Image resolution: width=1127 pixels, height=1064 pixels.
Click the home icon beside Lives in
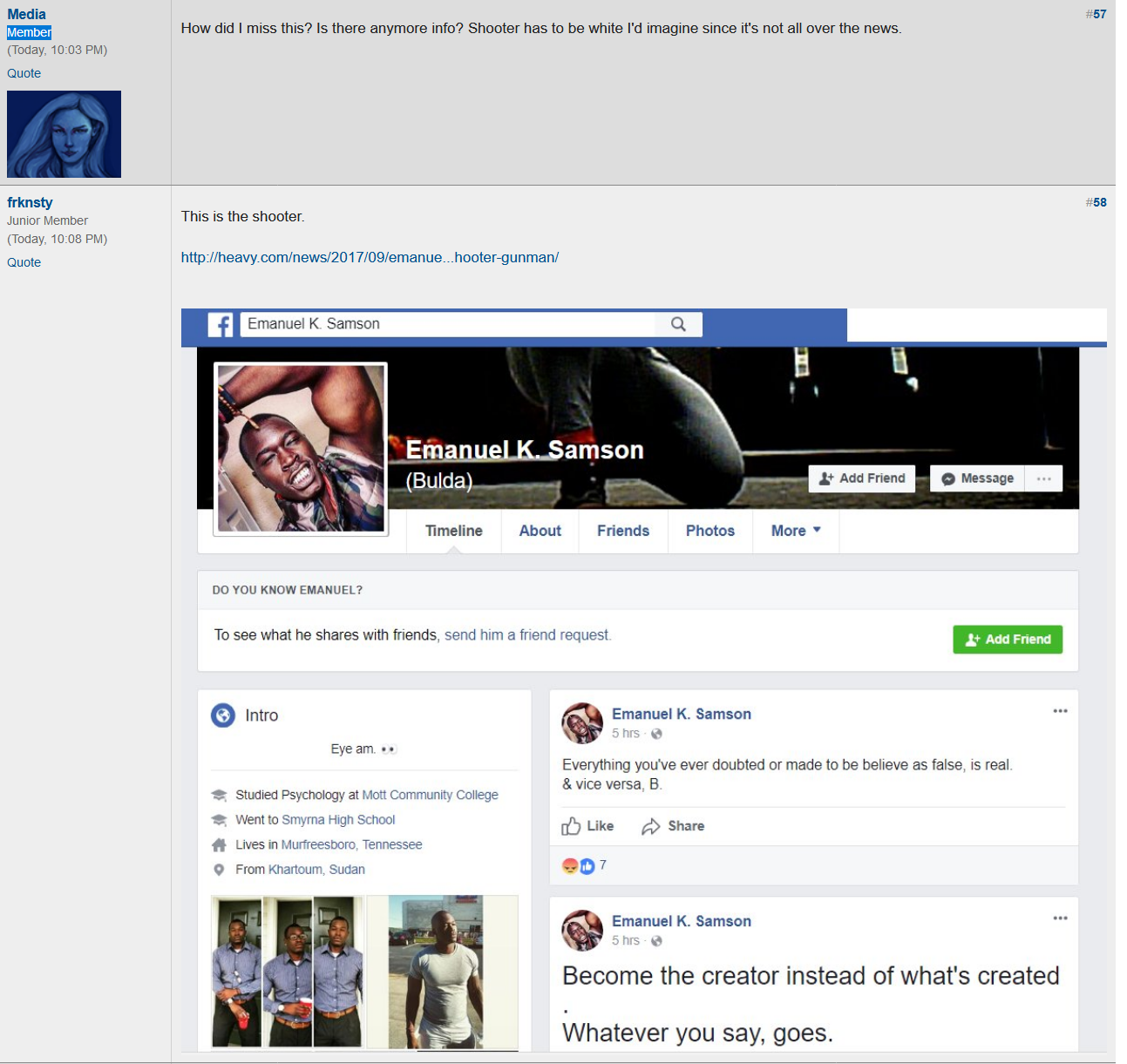tap(219, 844)
